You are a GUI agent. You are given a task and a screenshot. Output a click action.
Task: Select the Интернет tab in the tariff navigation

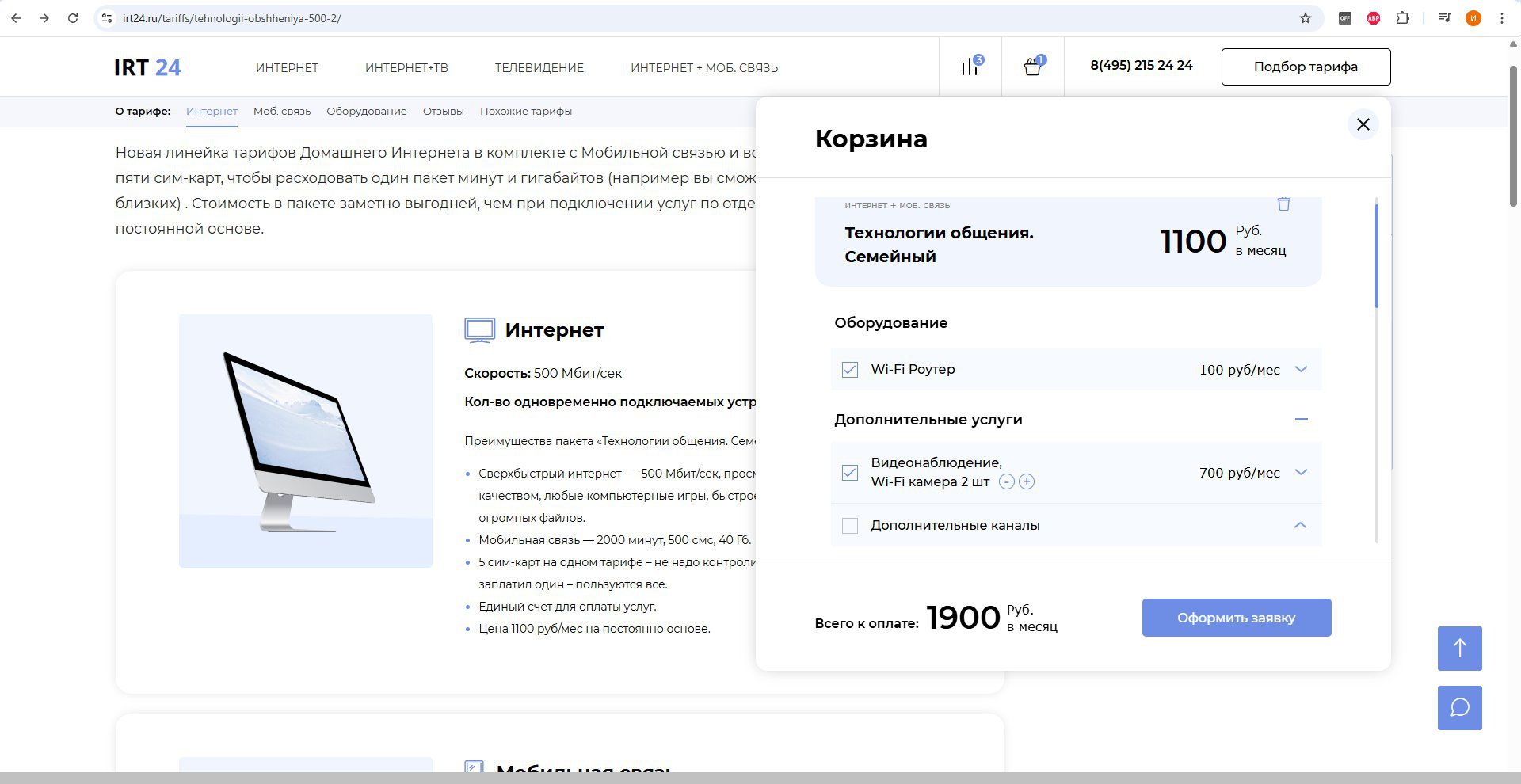pyautogui.click(x=212, y=112)
